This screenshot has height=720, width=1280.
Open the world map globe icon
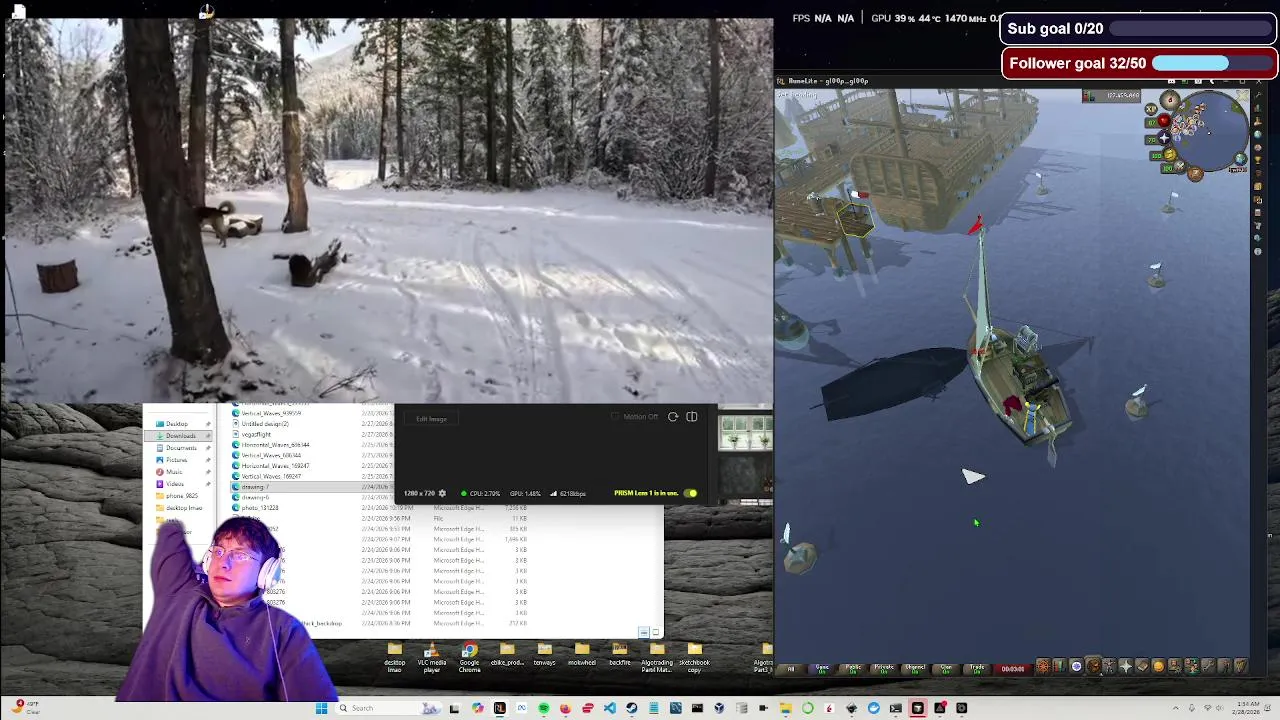1241,159
